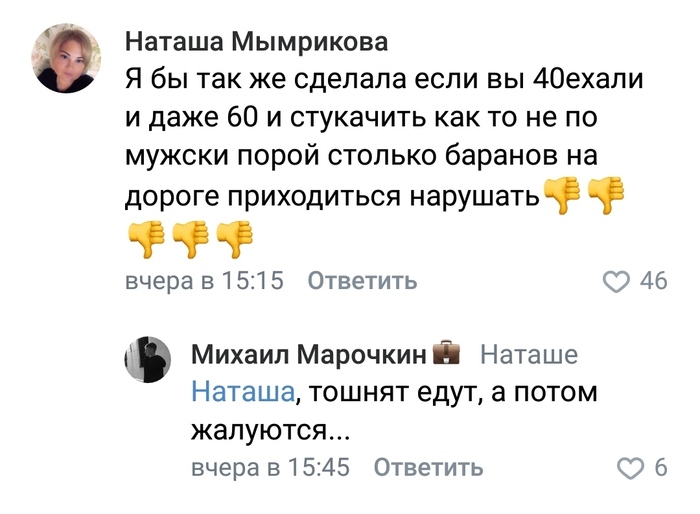Like Михаил Марочкин's reply with the heart
Image resolution: width=700 pixels, height=514 pixels.
tap(631, 467)
